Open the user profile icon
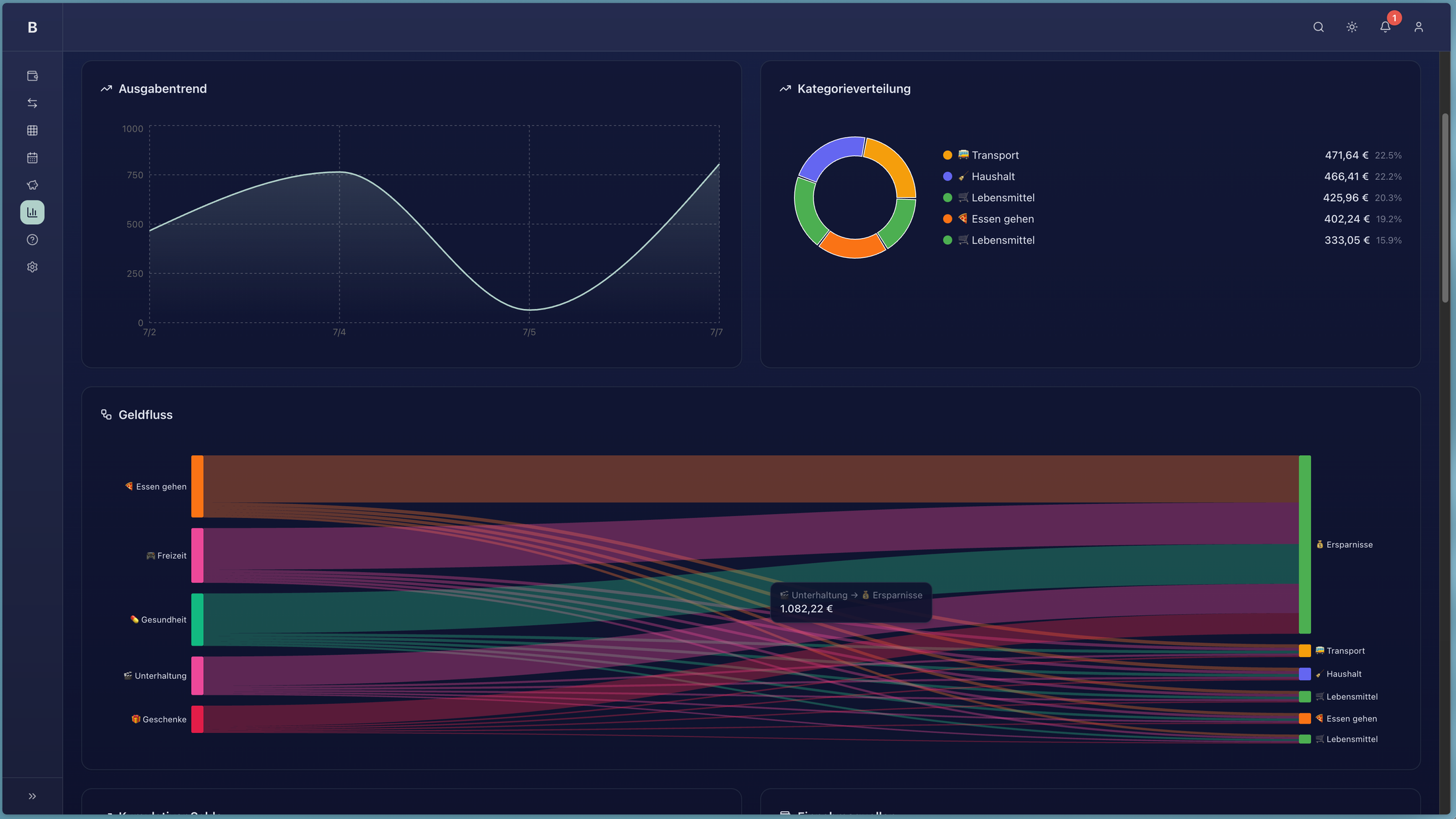The width and height of the screenshot is (1456, 819). point(1418,27)
